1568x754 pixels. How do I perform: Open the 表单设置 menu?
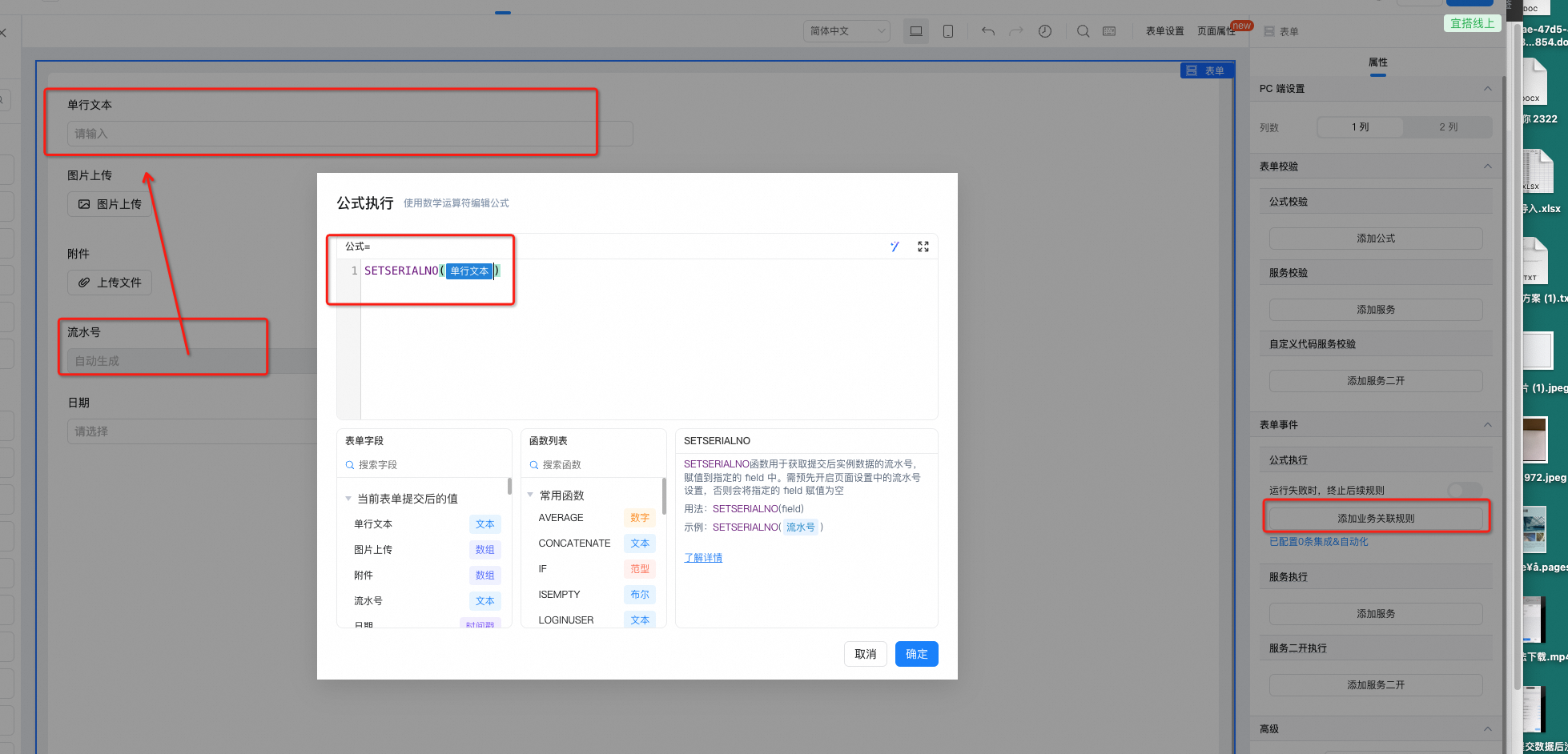tap(1164, 31)
